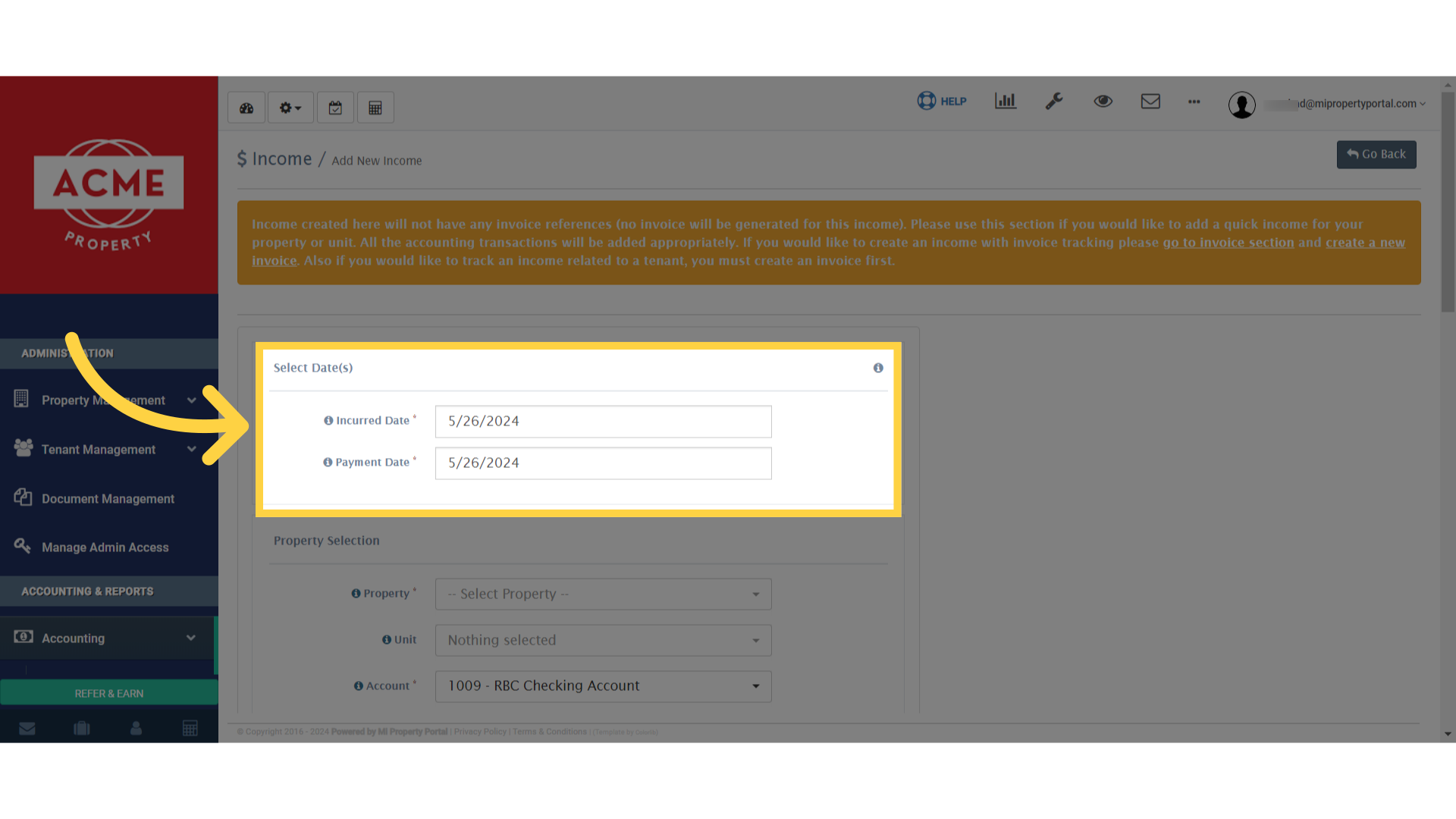The image size is (1456, 819).
Task: Click the ACME Property logo
Action: (x=109, y=195)
